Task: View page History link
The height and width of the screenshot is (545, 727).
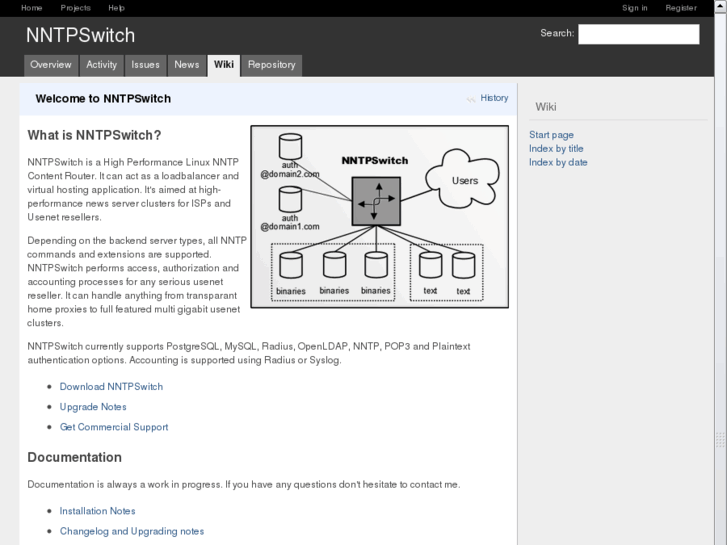Action: [x=494, y=98]
